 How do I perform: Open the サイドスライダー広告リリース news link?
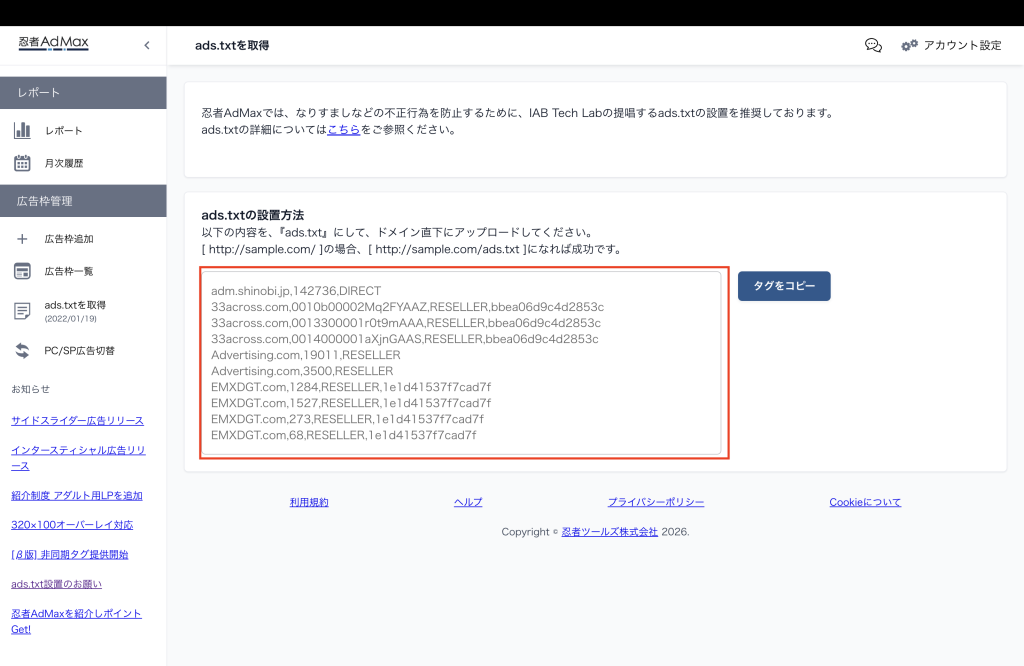point(75,420)
